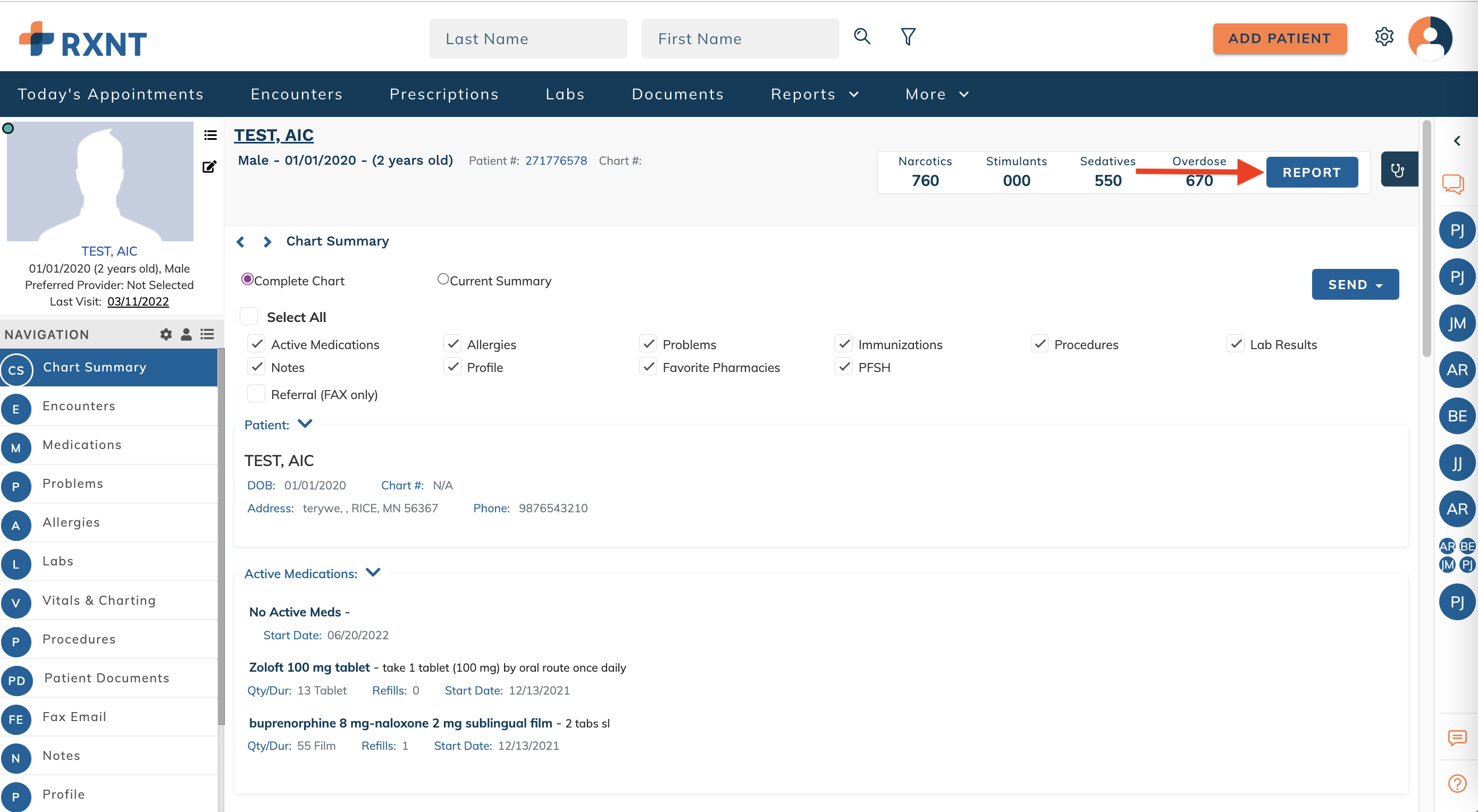
Task: Collapse the Active Medications section chevron
Action: click(x=374, y=572)
